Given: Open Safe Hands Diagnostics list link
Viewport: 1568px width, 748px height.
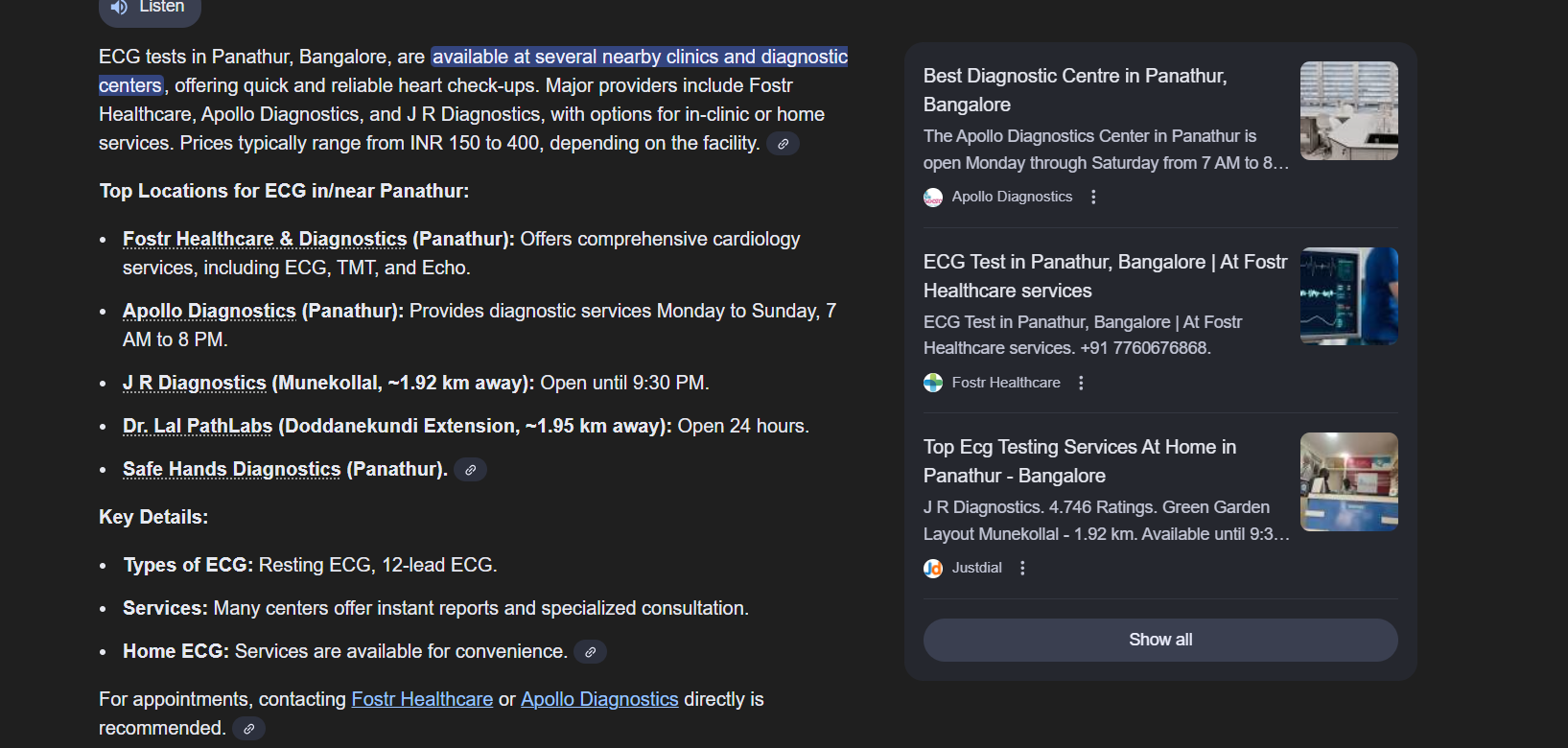Looking at the screenshot, I should 232,469.
